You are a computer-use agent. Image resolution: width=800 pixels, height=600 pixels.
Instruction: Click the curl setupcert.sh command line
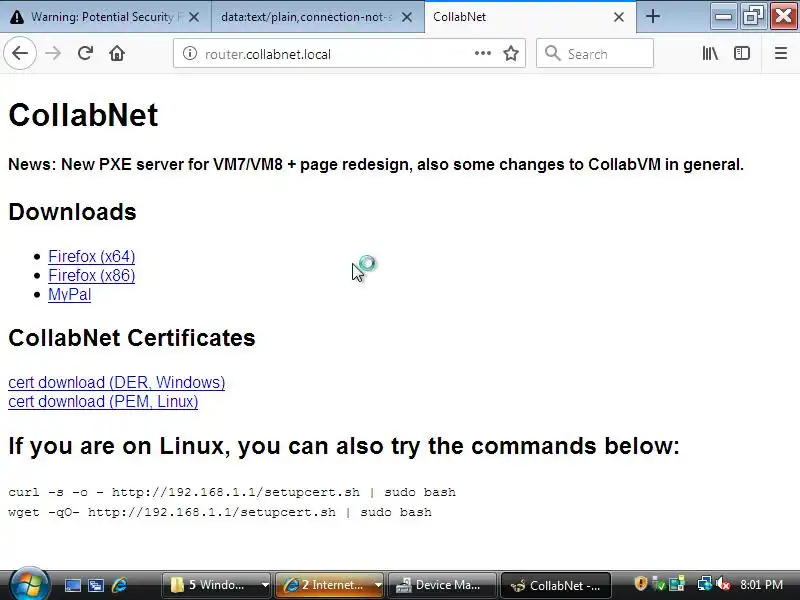tap(232, 492)
